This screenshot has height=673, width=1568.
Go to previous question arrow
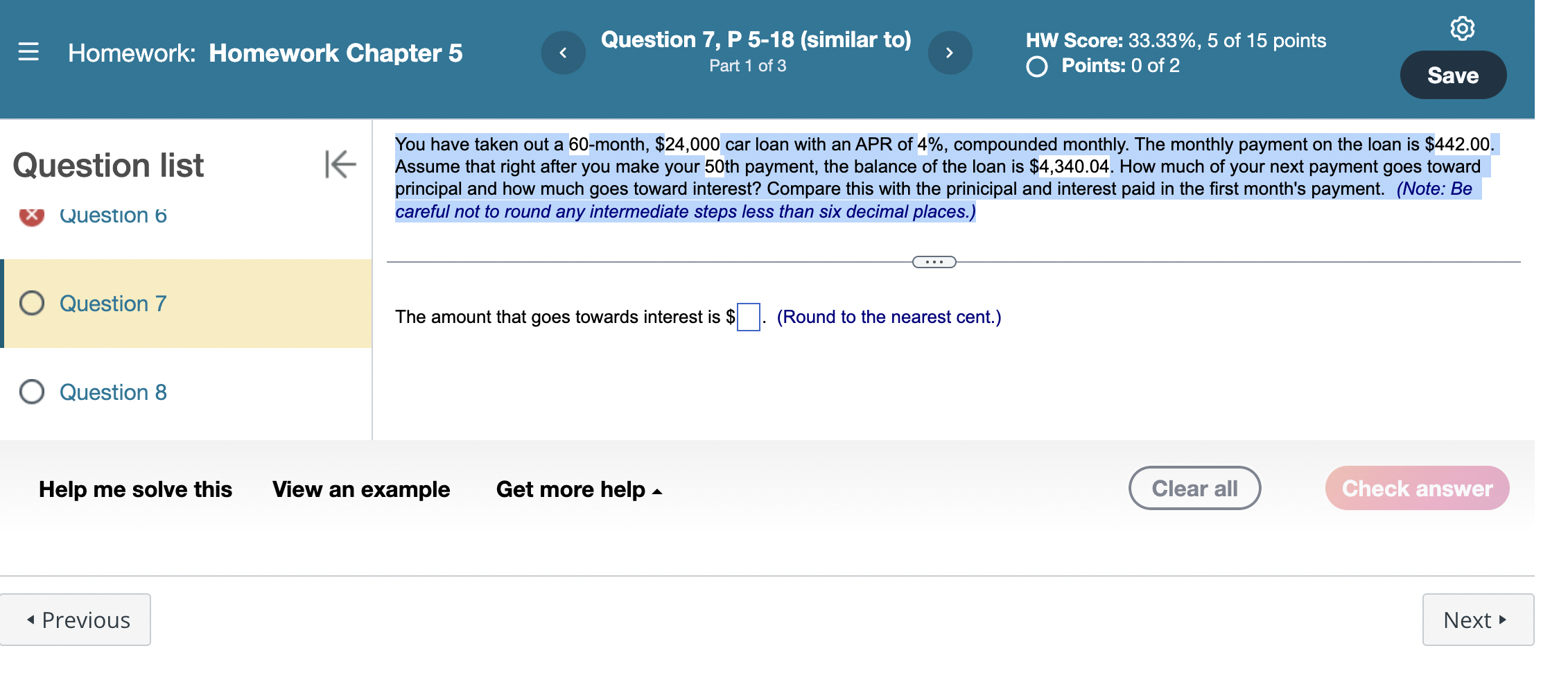coord(563,53)
